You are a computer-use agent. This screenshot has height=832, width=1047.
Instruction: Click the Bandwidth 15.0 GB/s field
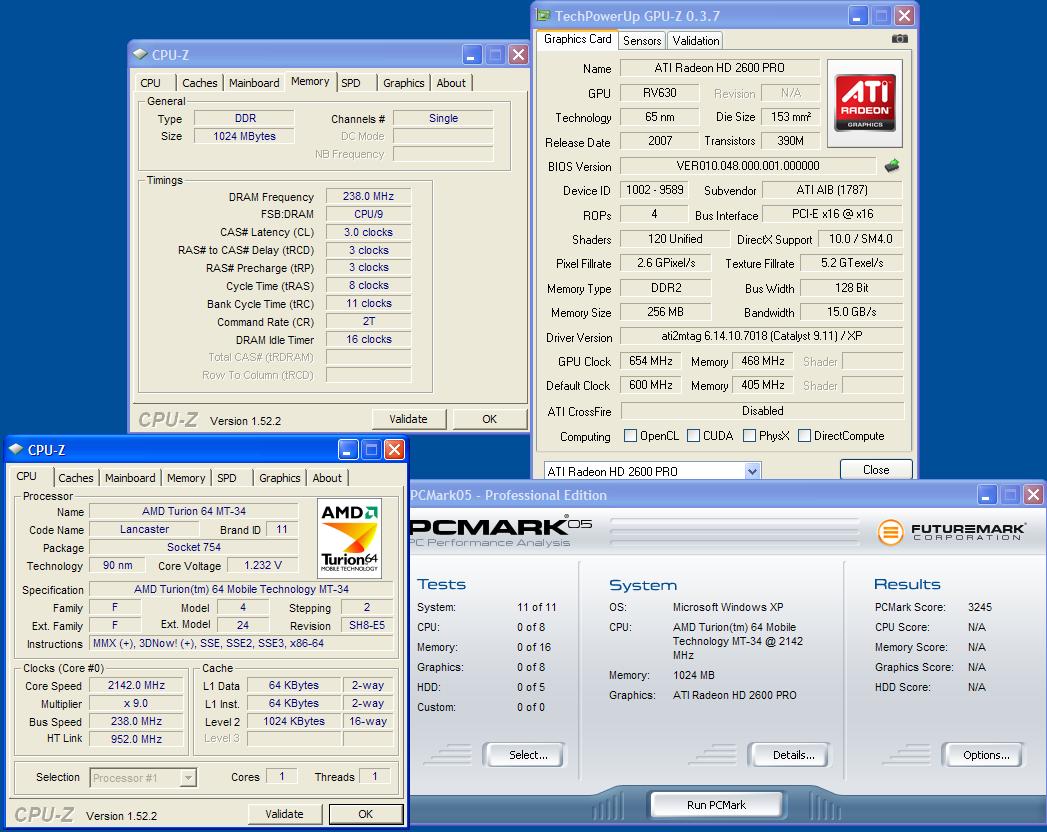851,312
